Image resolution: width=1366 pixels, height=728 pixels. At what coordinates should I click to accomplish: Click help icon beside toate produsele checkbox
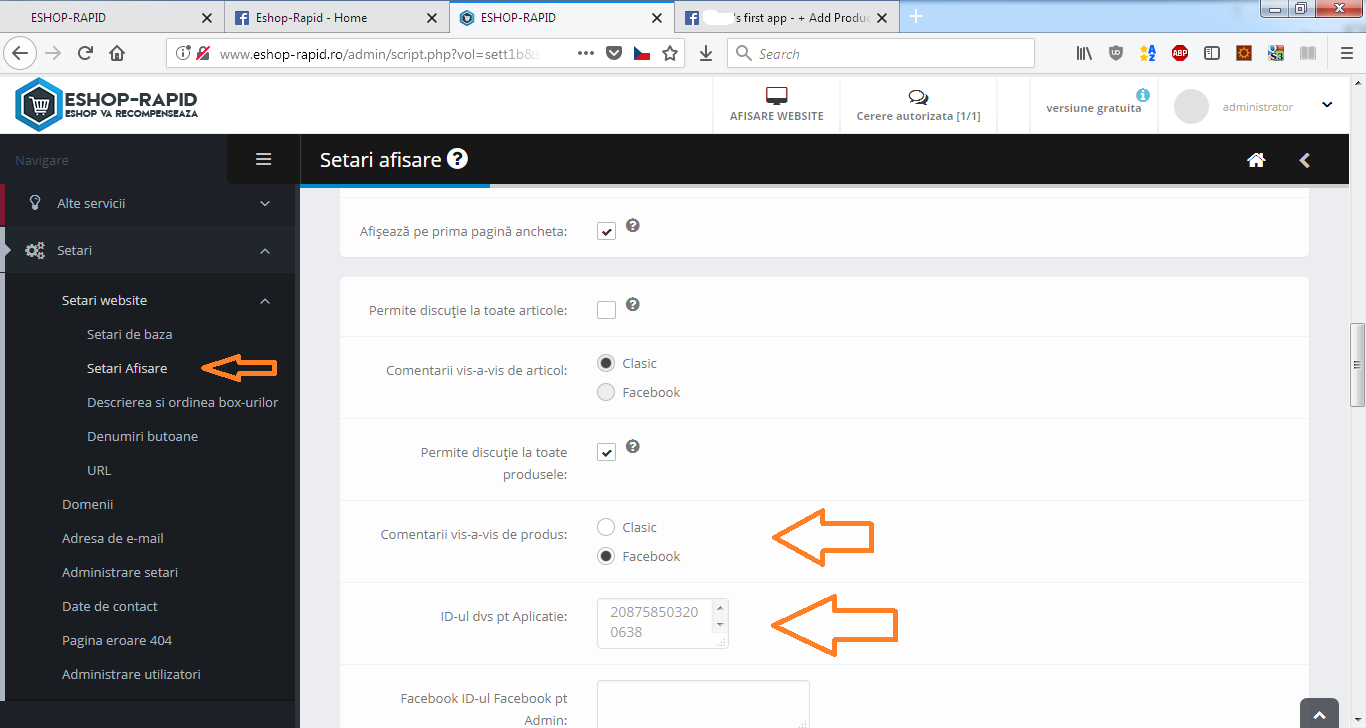(x=633, y=447)
